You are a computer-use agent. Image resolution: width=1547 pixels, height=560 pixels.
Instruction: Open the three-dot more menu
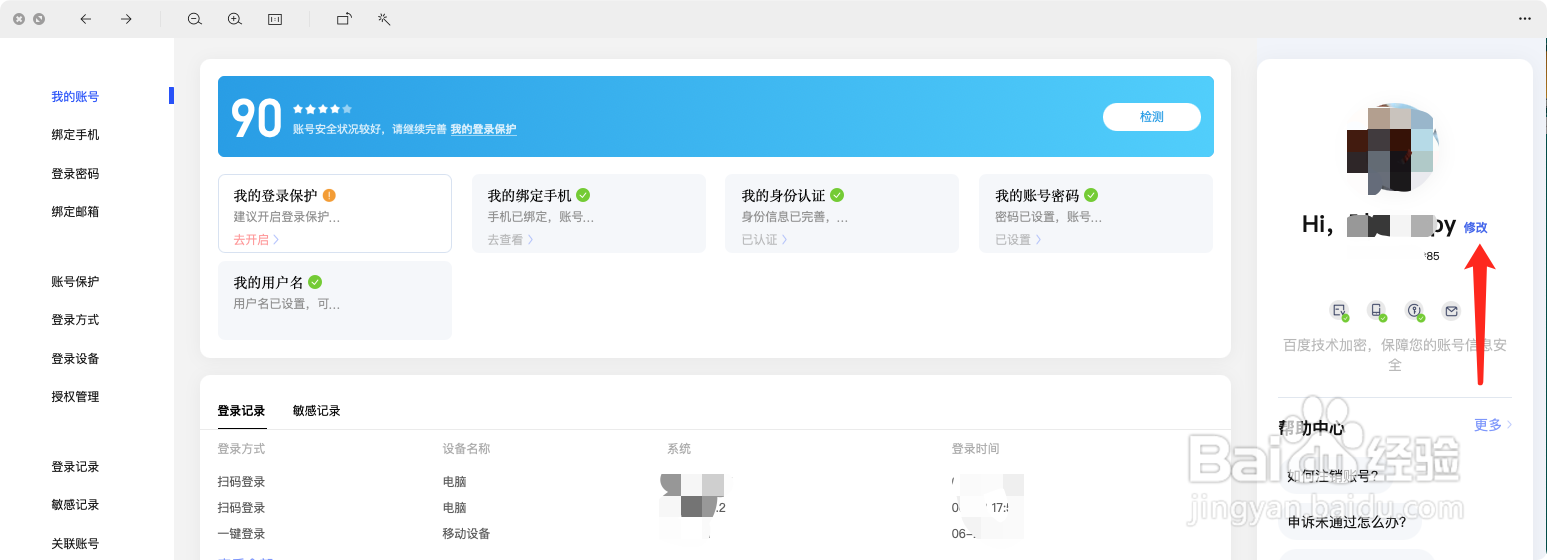(x=1525, y=19)
